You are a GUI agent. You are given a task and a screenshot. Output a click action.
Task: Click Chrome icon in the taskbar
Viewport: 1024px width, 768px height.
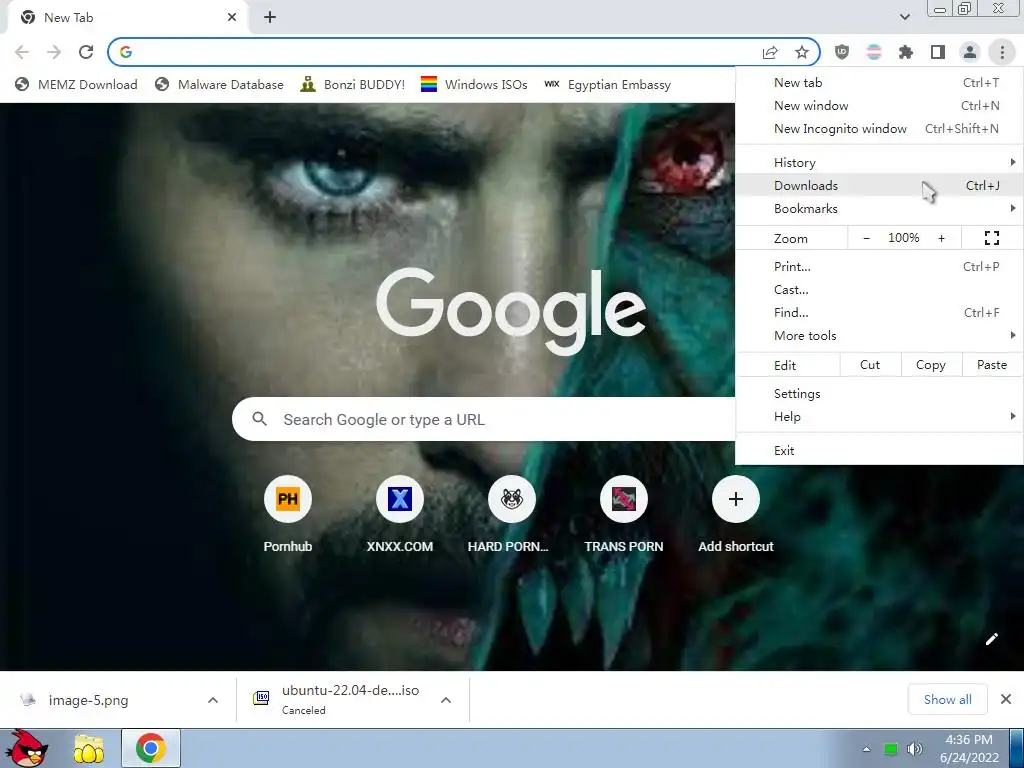pyautogui.click(x=151, y=748)
